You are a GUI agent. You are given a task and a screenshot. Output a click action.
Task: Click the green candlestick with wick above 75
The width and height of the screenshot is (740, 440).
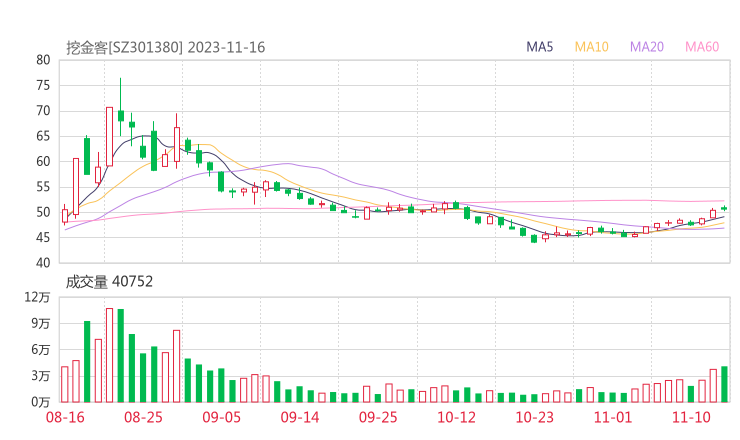pos(121,107)
